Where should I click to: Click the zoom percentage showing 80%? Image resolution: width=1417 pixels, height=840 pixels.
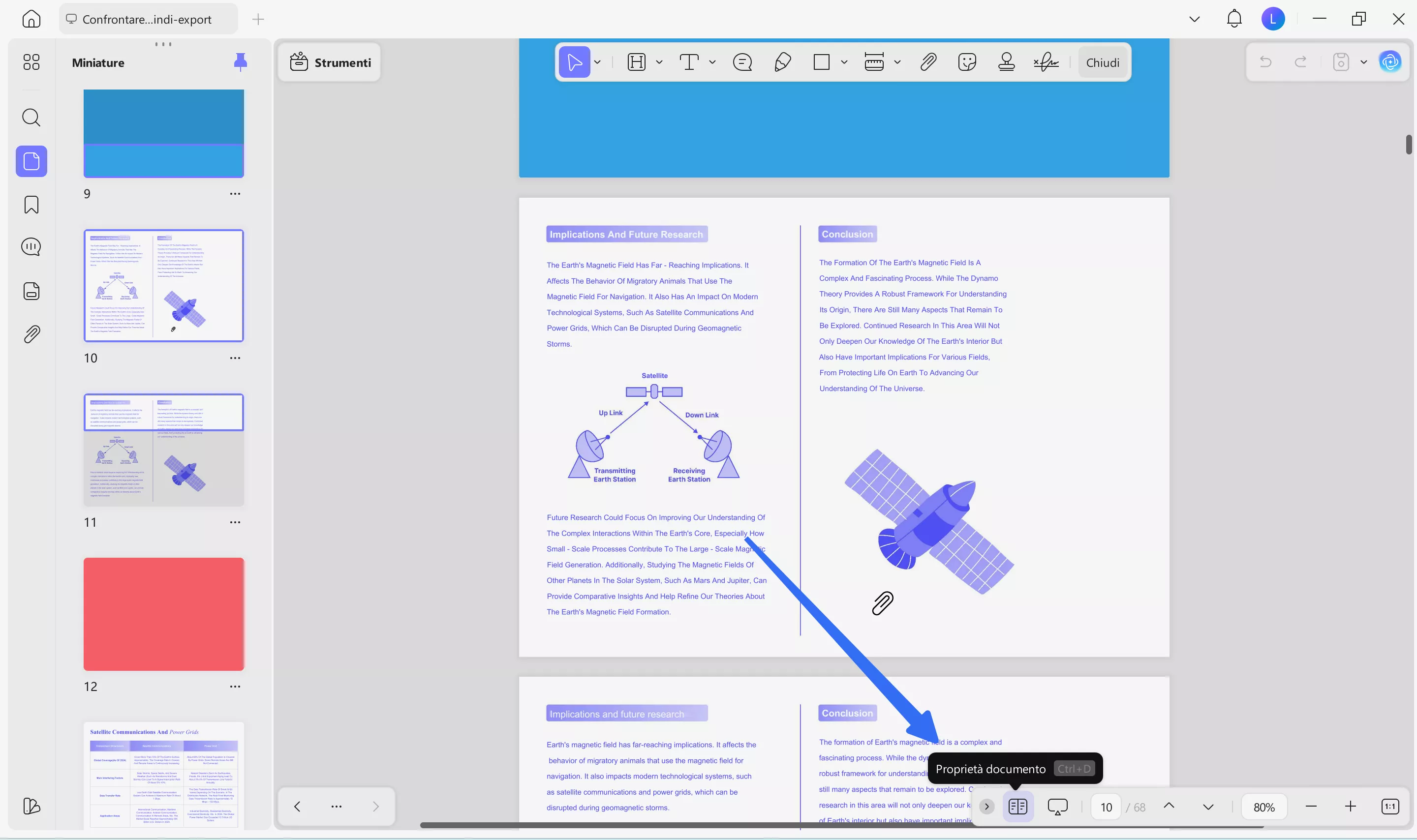click(1263, 806)
